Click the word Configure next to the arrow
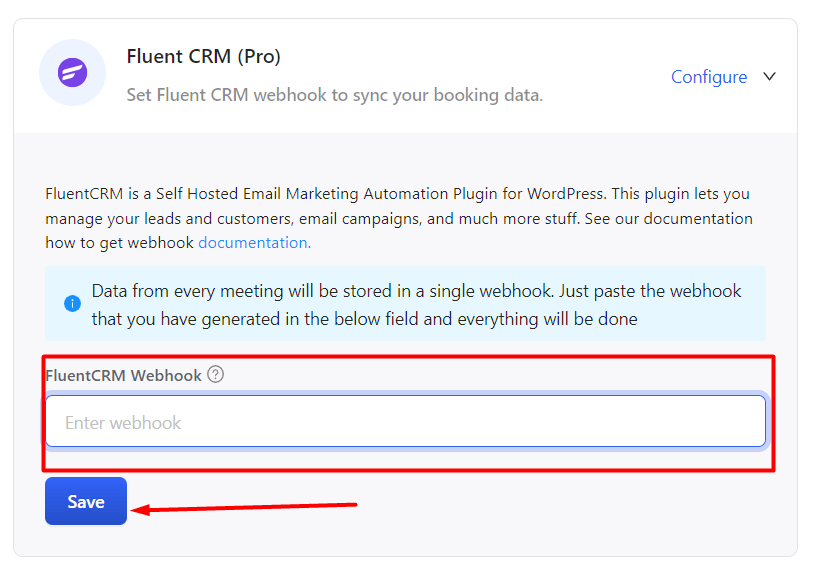 click(x=709, y=76)
